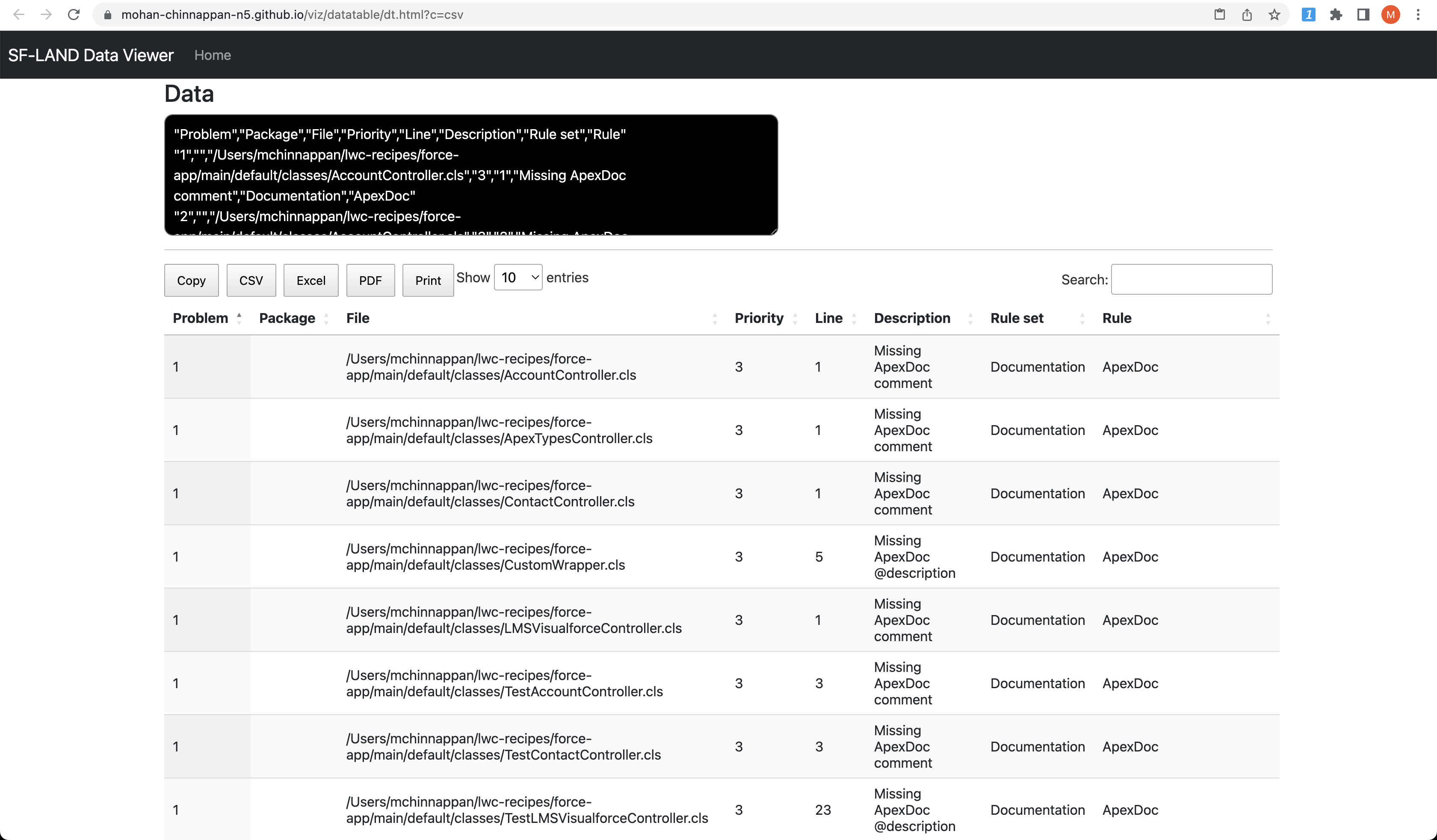
Task: Share this page via share icon
Action: [1247, 15]
